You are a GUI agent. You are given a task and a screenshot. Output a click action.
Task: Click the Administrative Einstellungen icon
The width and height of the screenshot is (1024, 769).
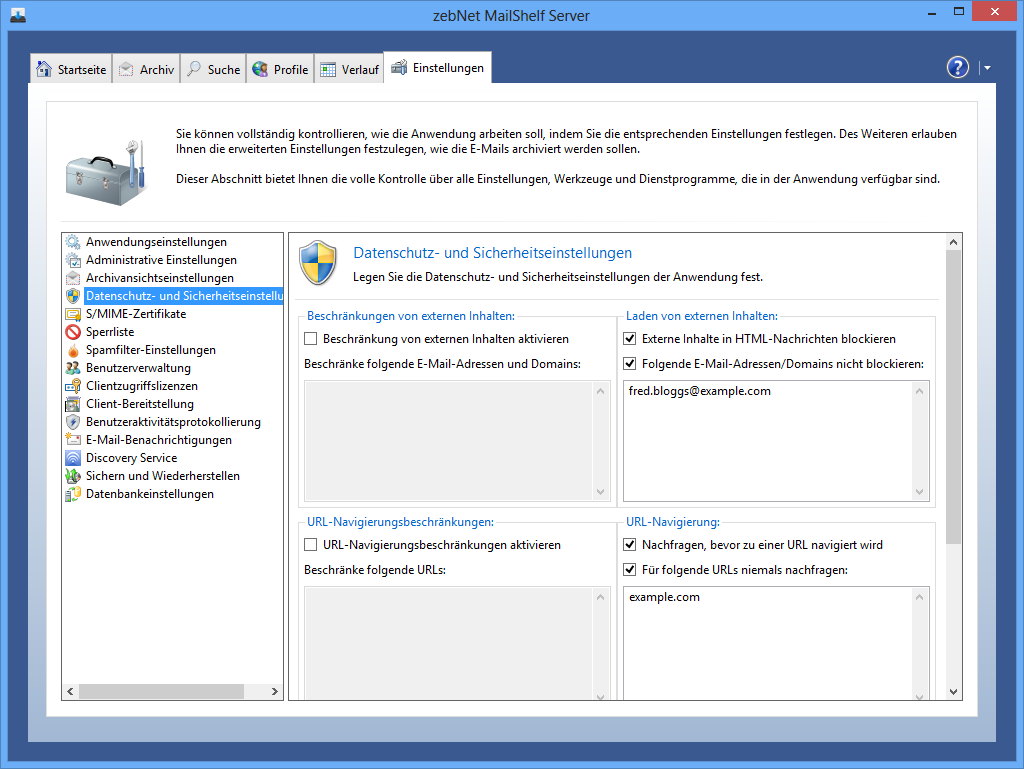73,260
